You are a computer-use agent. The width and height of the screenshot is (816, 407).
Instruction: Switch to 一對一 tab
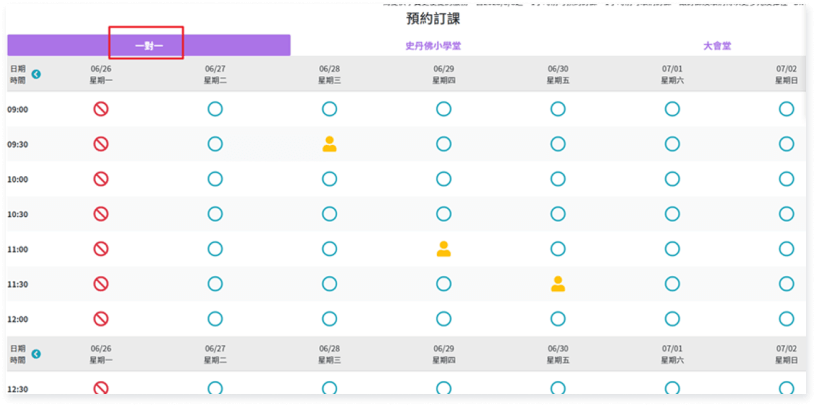(148, 46)
